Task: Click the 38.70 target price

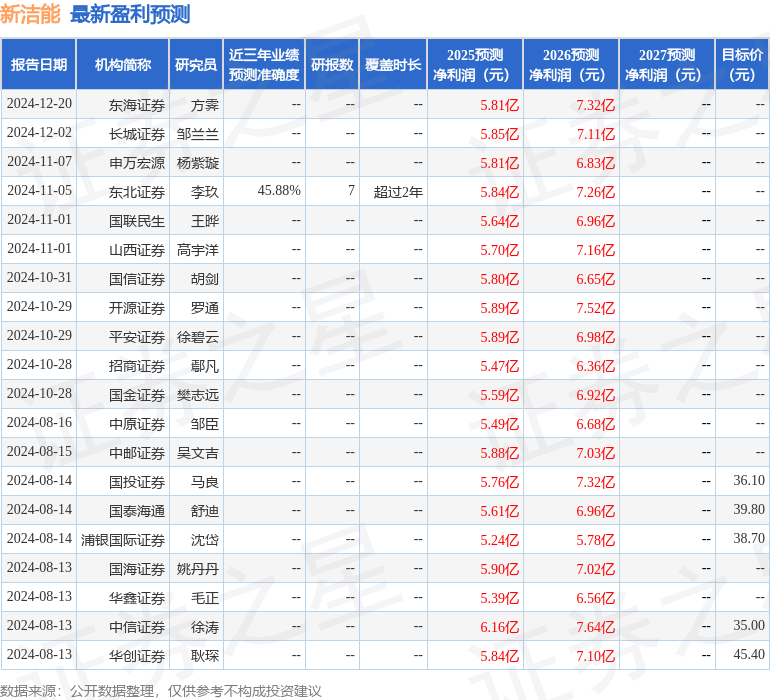Action: [749, 538]
